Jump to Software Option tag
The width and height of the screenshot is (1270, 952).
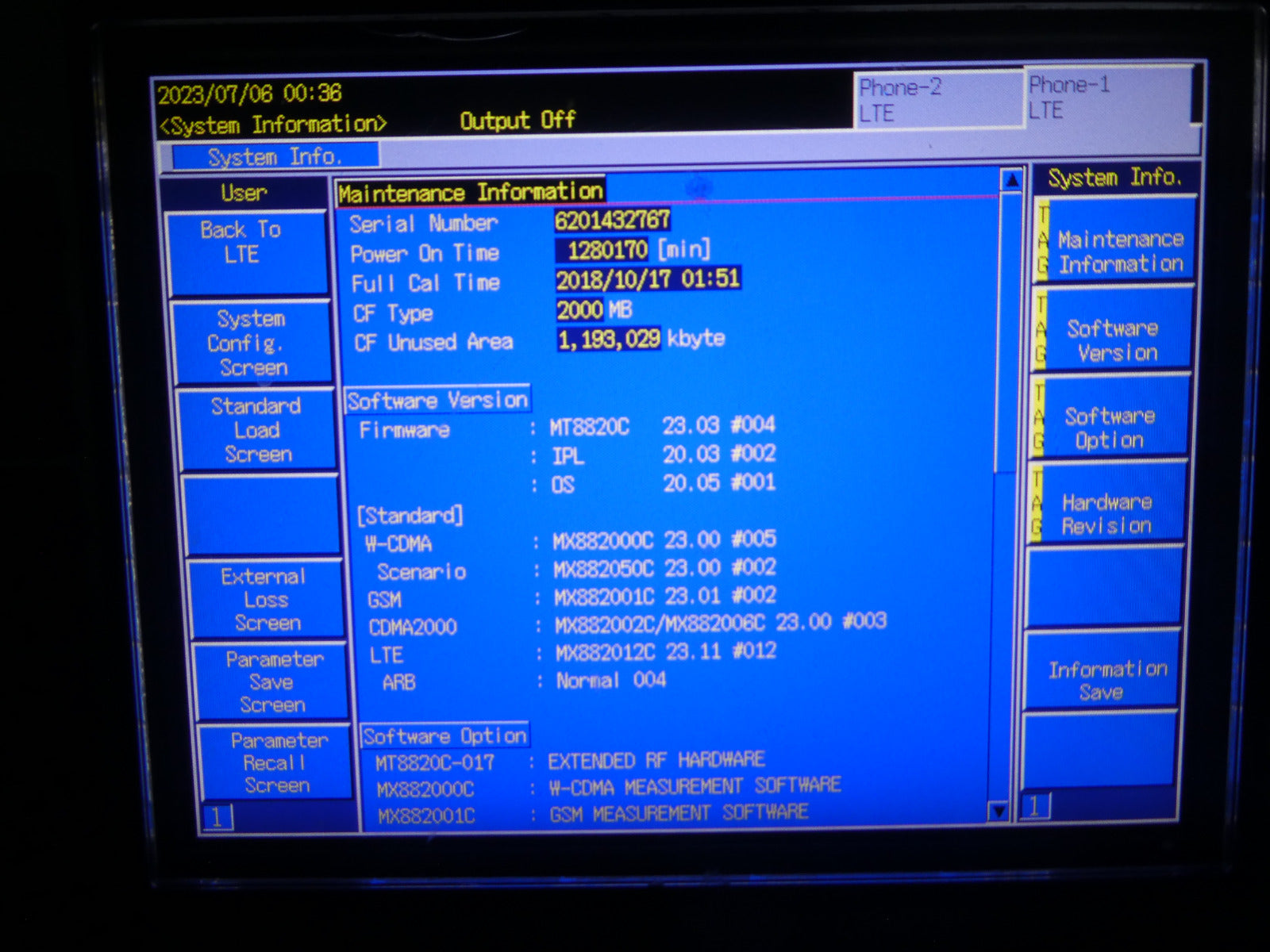point(1109,417)
